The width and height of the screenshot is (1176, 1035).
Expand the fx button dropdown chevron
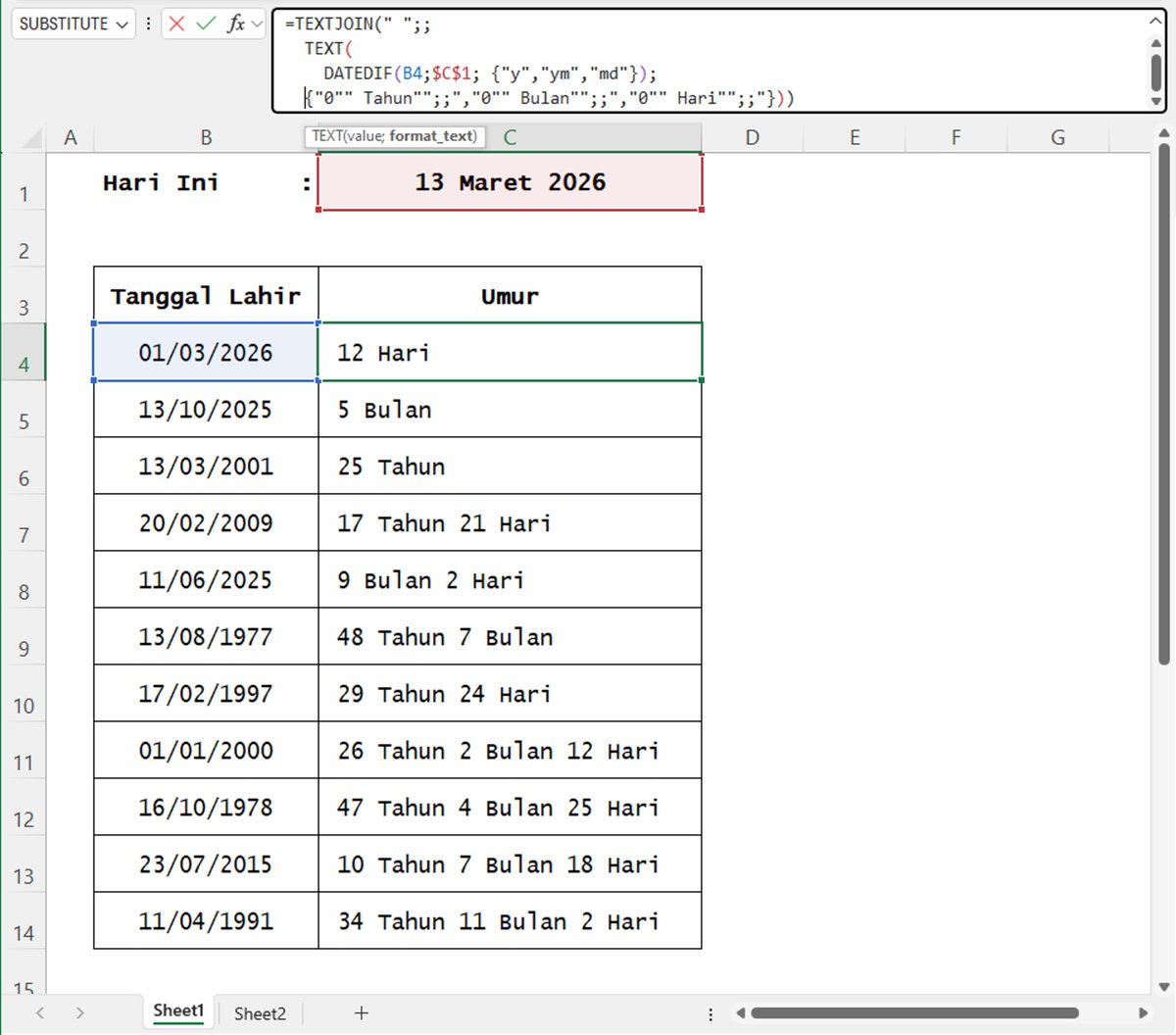point(257,24)
